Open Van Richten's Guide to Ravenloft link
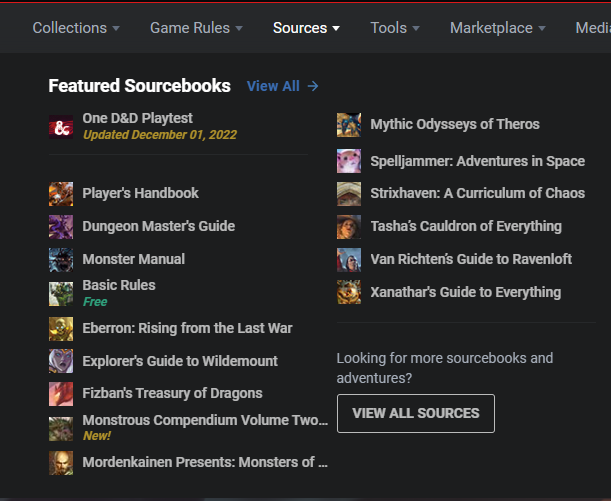The height and width of the screenshot is (501, 611). coord(471,259)
